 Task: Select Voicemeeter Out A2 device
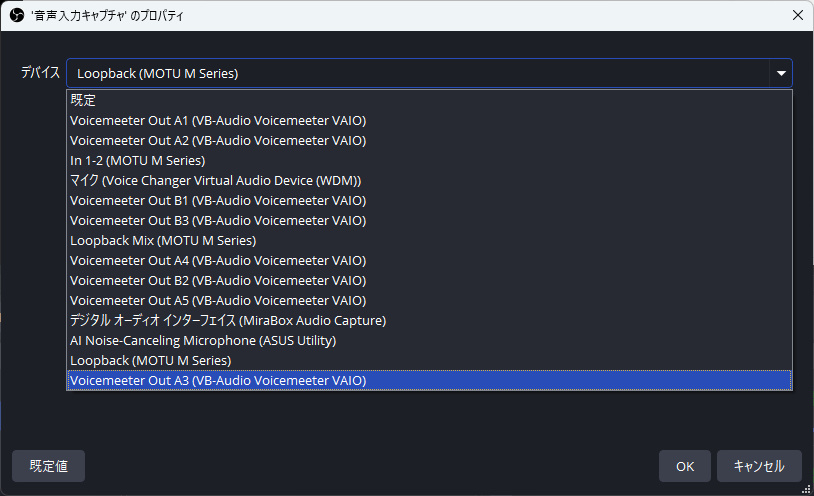pos(218,140)
